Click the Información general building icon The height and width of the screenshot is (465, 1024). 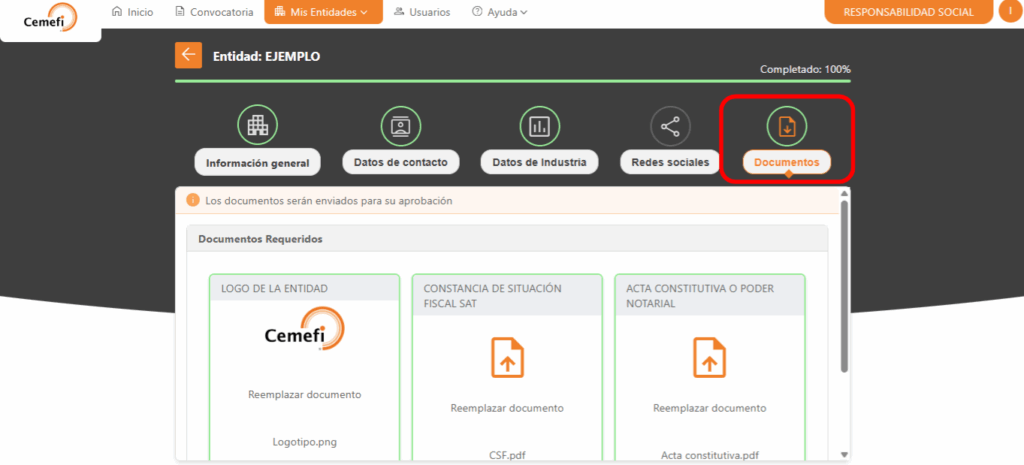point(257,125)
